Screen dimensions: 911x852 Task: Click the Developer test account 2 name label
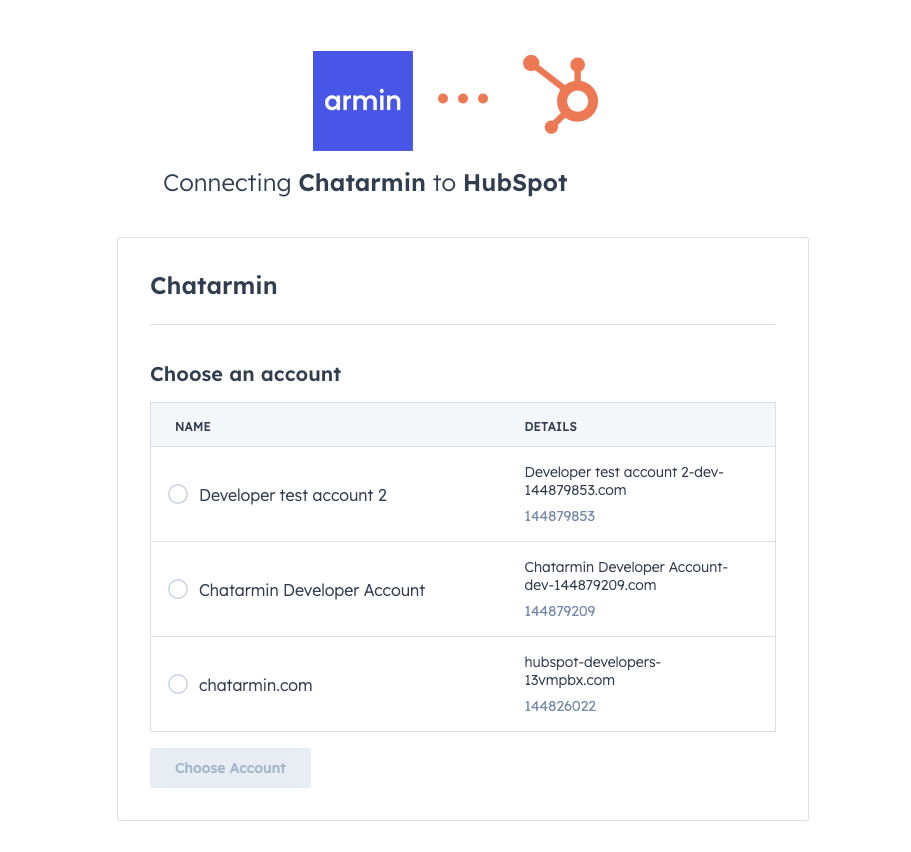coord(293,495)
